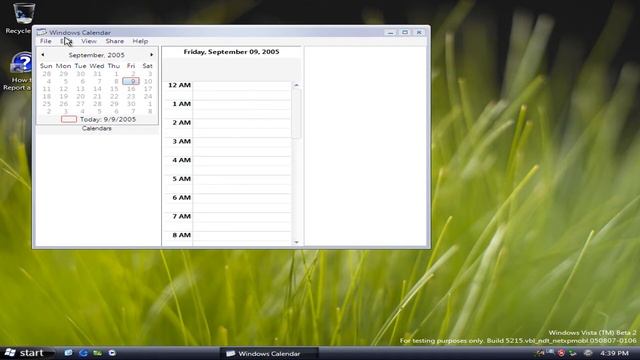Go to previous month in mini calendar
Screen dimensions: 640x360
[42, 55]
